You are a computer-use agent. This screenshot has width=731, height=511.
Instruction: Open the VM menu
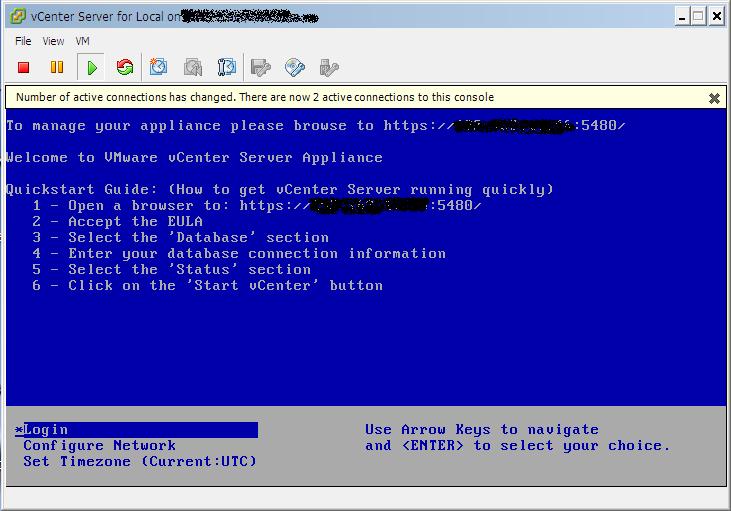click(83, 41)
